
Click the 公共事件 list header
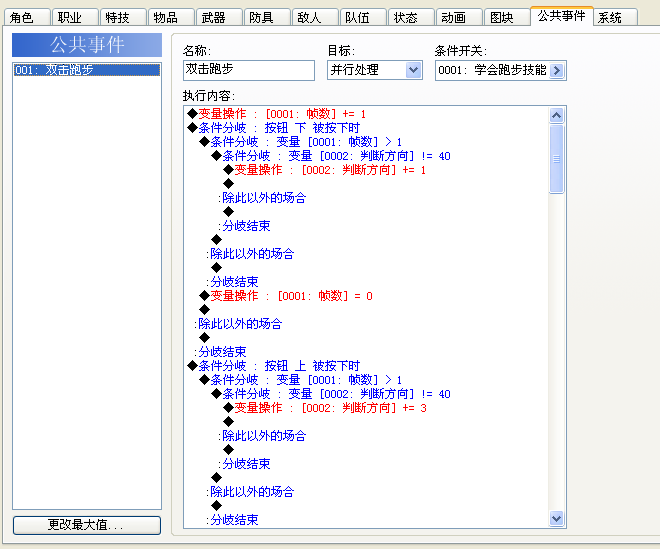[x=87, y=45]
